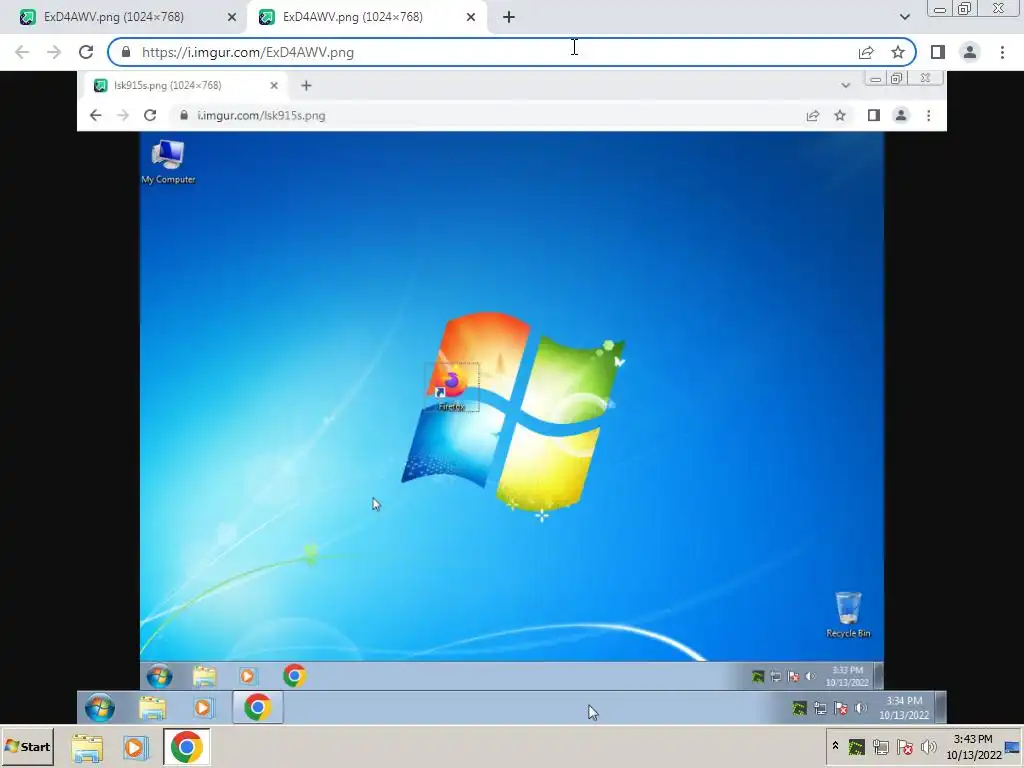Open side panel icon in pictured inner browser
Viewport: 1024px width, 768px height.
click(x=874, y=116)
